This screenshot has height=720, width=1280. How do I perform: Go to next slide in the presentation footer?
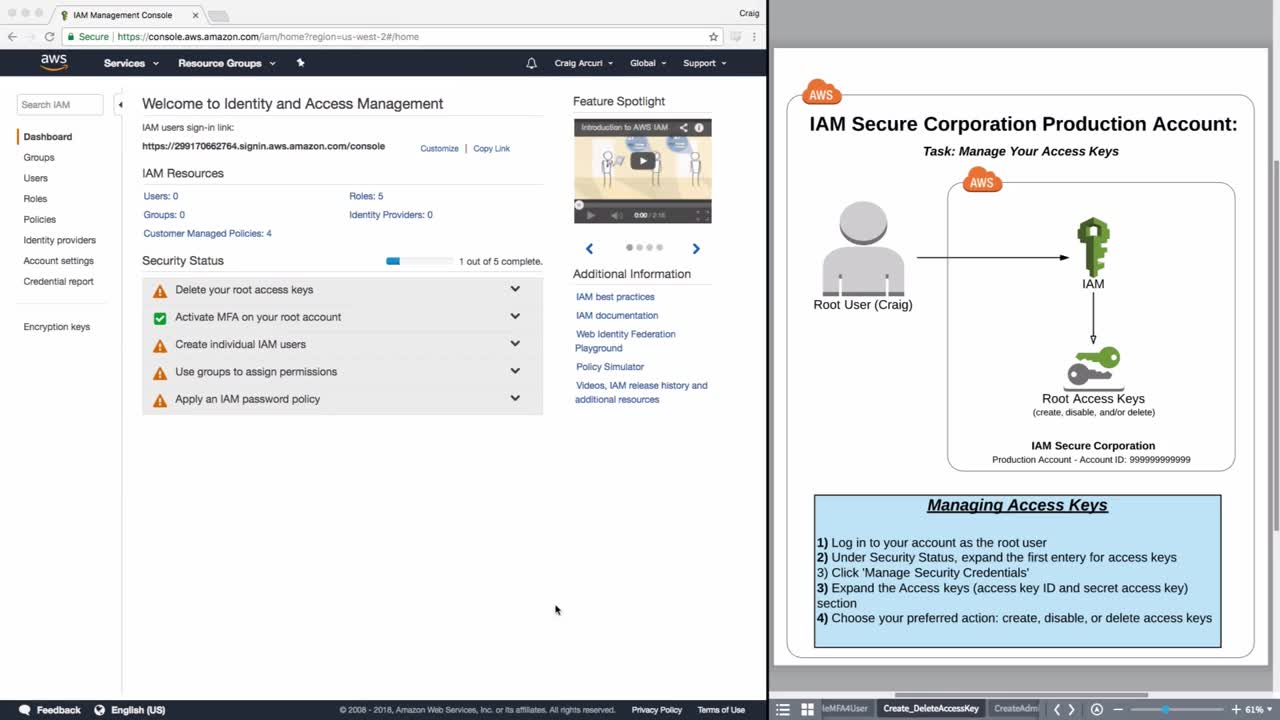click(x=1072, y=709)
